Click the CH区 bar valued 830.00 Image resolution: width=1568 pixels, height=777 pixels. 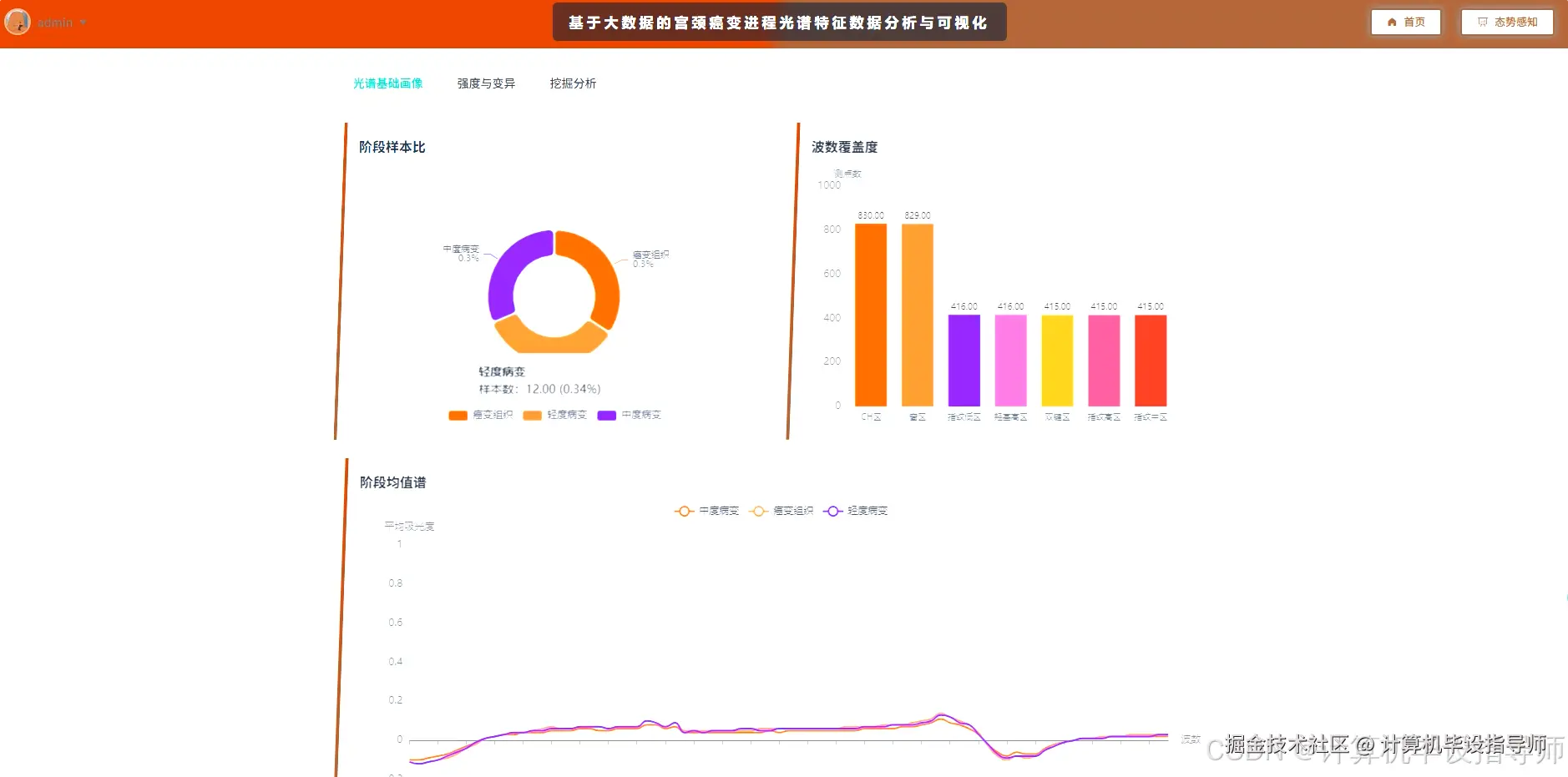(871, 315)
